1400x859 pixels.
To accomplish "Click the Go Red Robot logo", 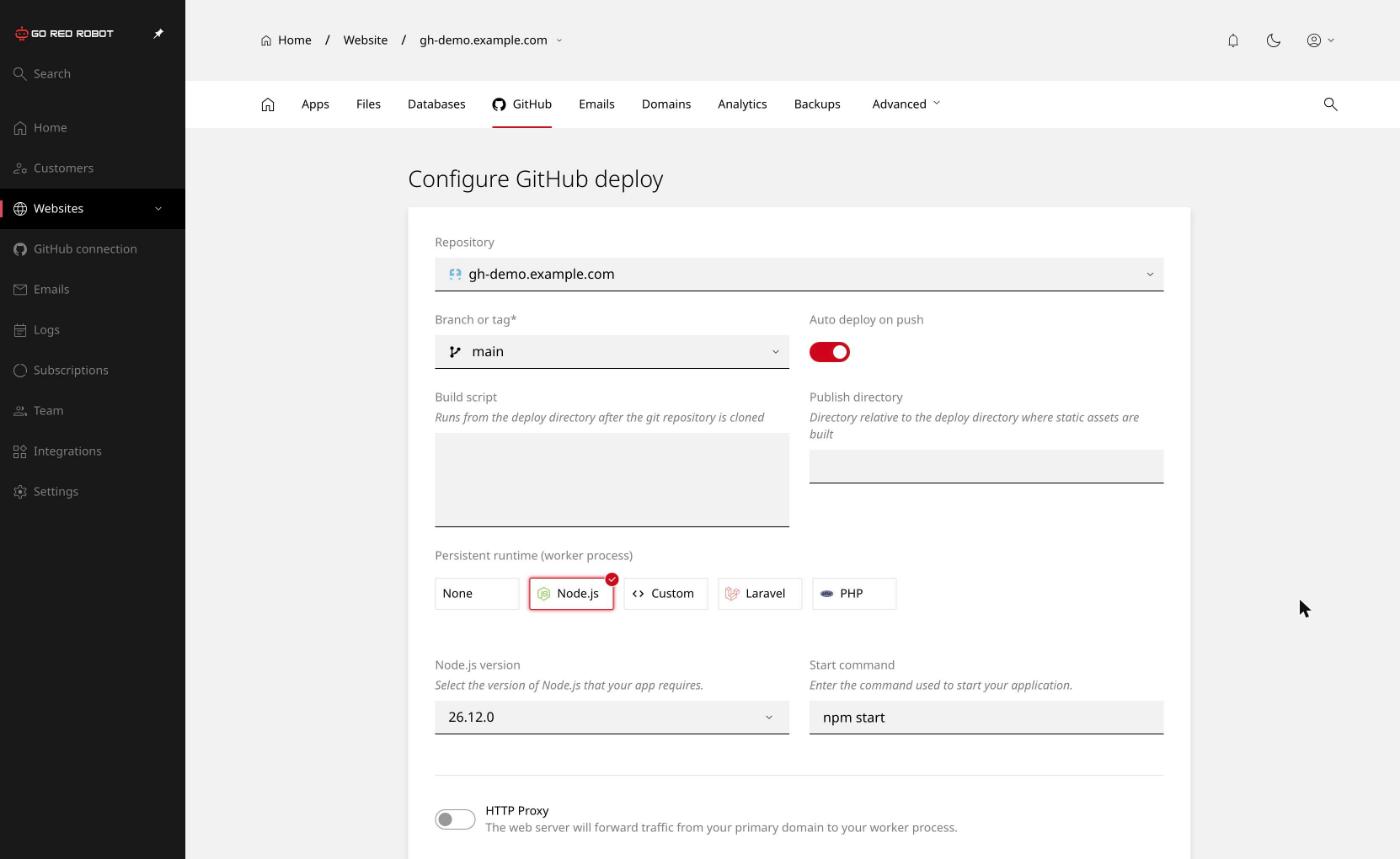I will pos(64,33).
